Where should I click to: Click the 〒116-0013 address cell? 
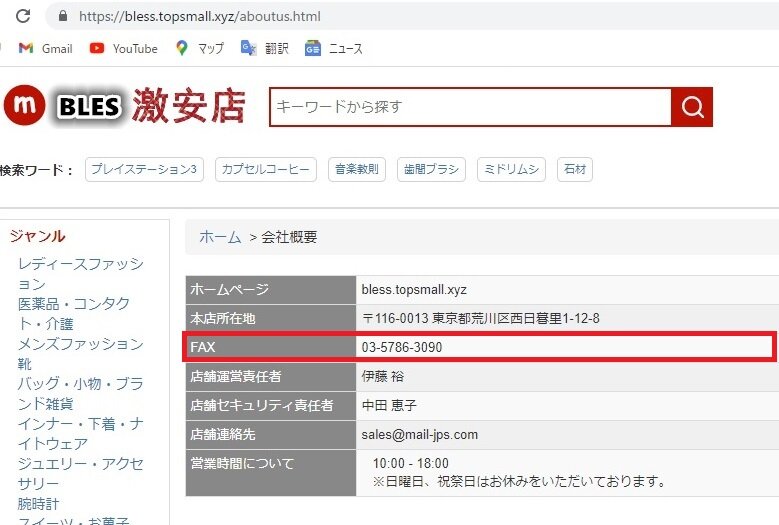(480, 318)
